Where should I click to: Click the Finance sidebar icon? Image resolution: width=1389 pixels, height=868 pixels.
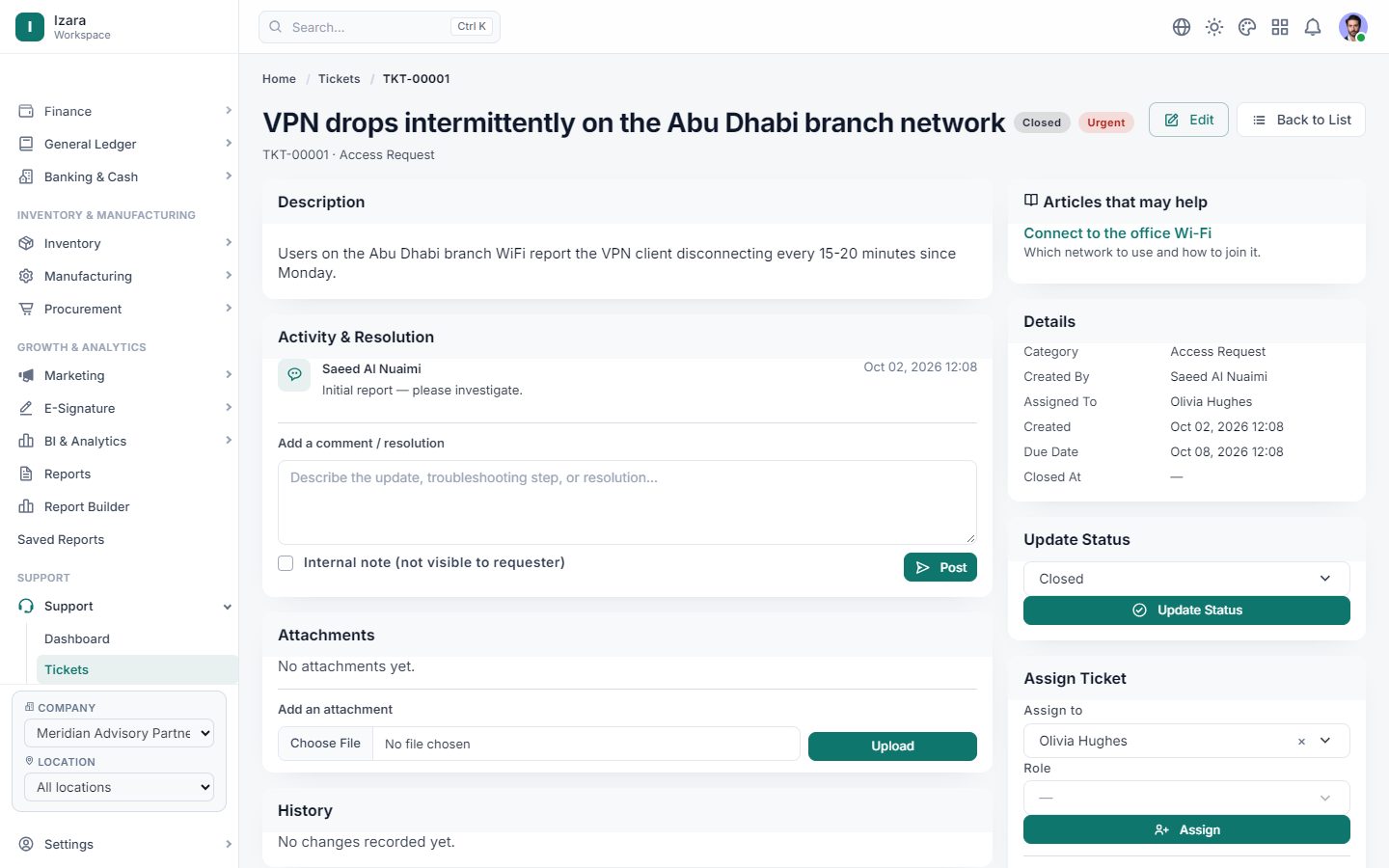pos(26,111)
